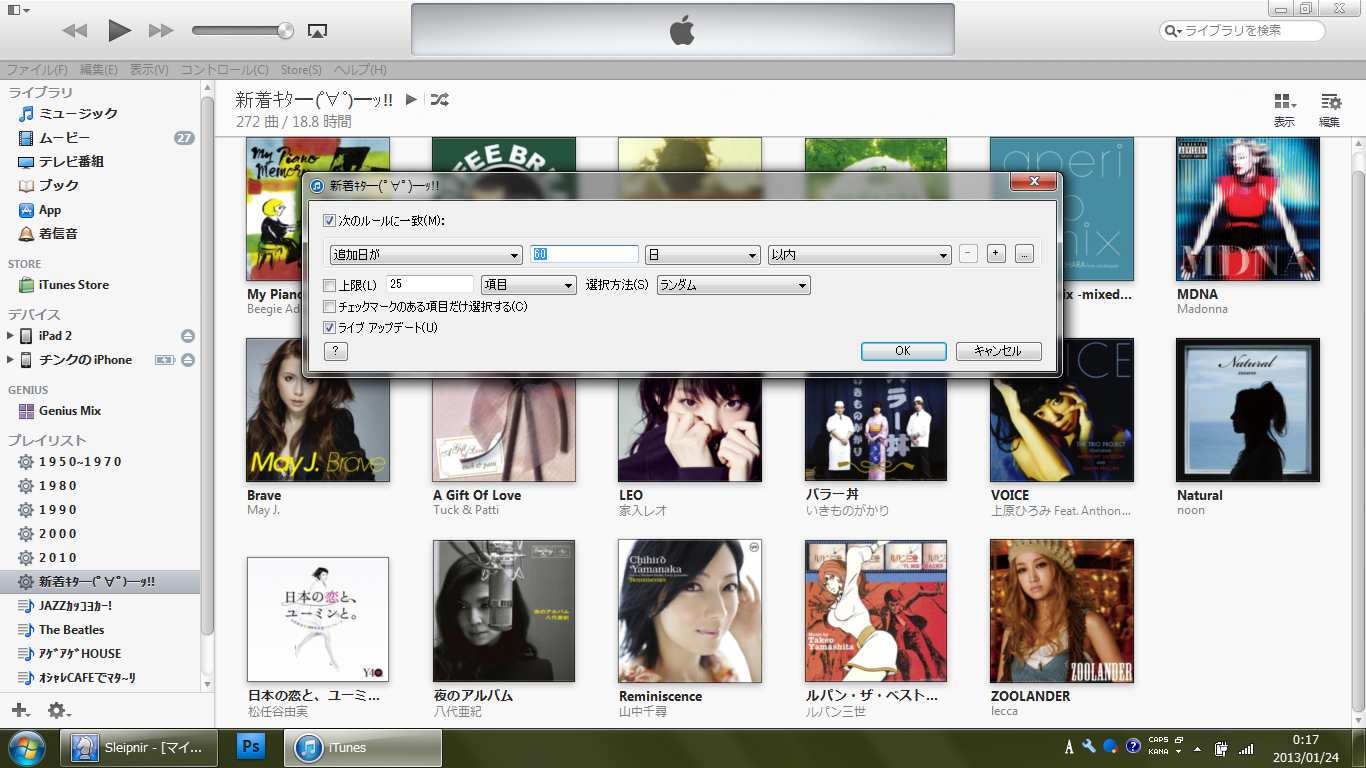Click the fast-forward (next track) button
Image resolution: width=1366 pixels, height=768 pixels.
[x=161, y=30]
